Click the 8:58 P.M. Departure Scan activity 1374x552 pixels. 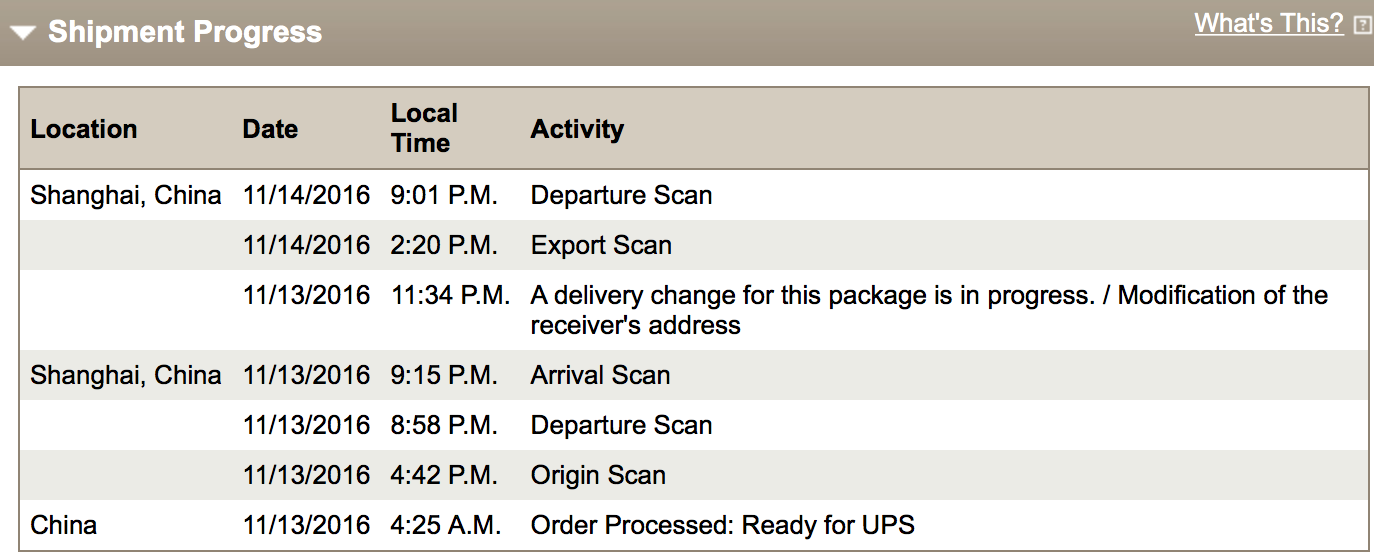coord(621,425)
